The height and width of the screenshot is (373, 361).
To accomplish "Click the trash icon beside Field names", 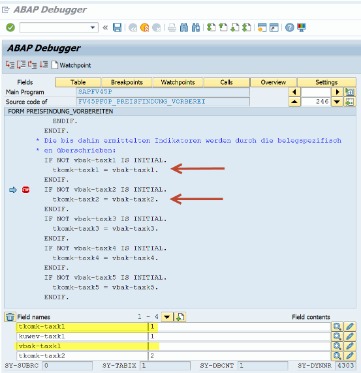I will [11, 317].
